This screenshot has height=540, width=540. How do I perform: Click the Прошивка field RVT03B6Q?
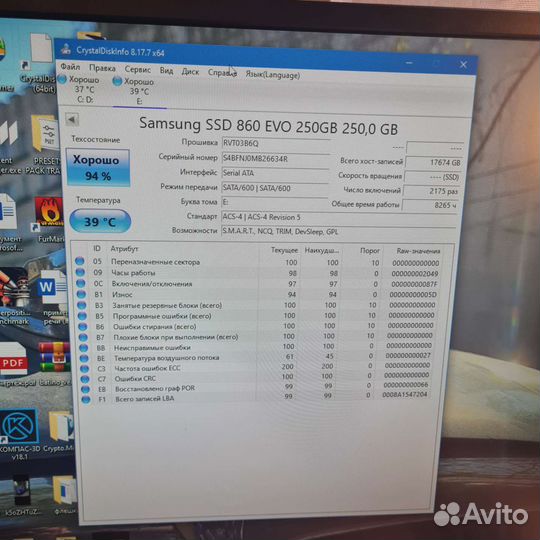(276, 144)
